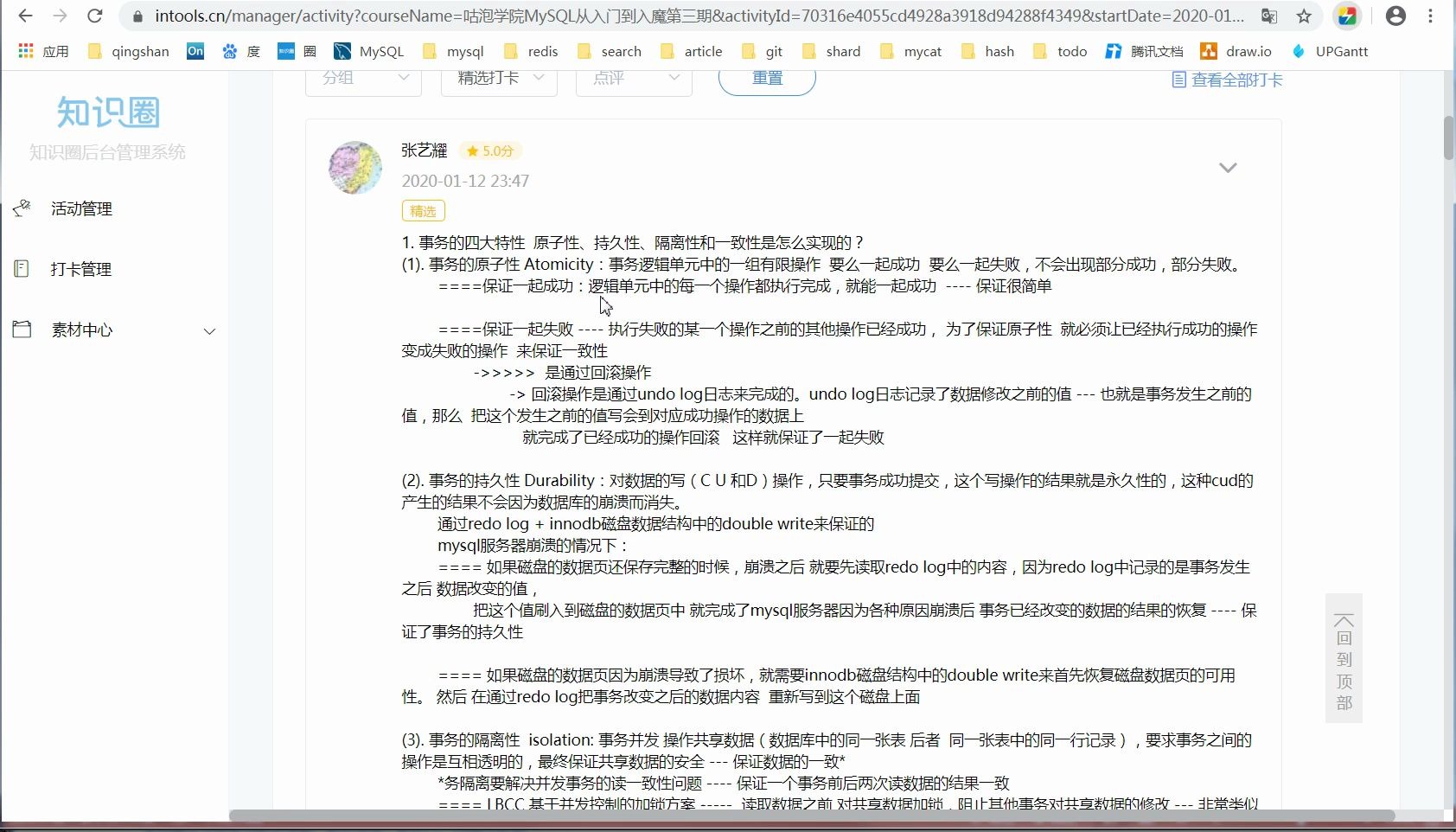
Task: Click the 知识圈 logo in the sidebar
Action: [x=107, y=114]
